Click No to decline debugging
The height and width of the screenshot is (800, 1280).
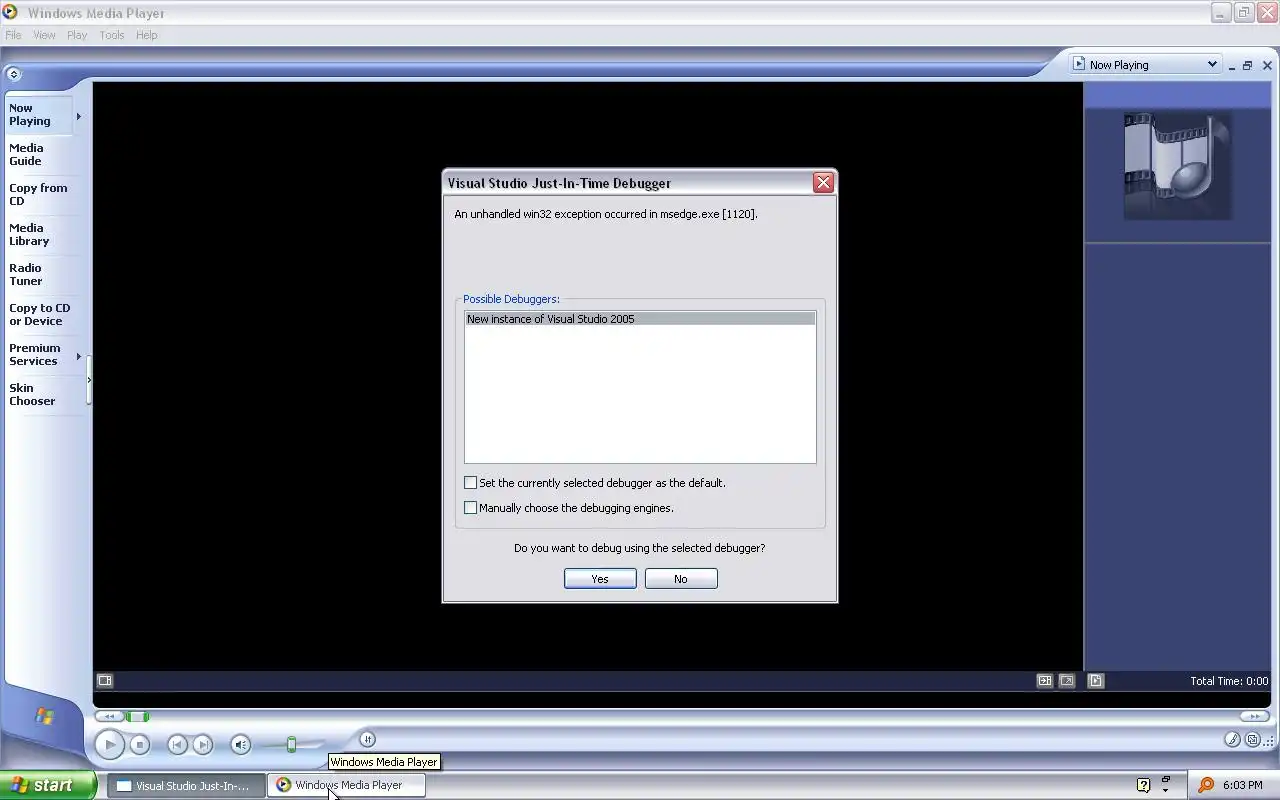[681, 579]
